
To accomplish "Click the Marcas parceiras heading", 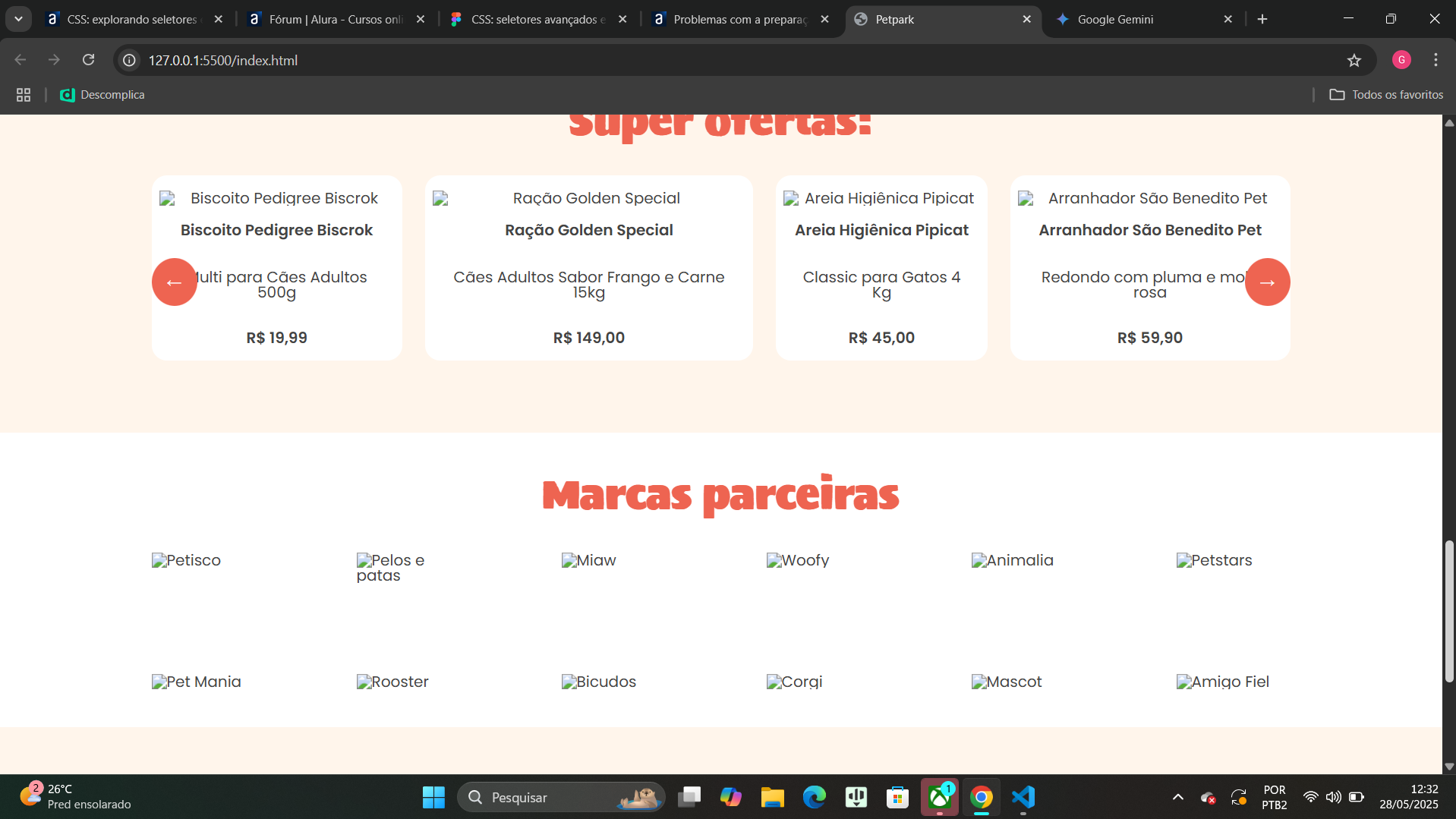I will point(720,495).
